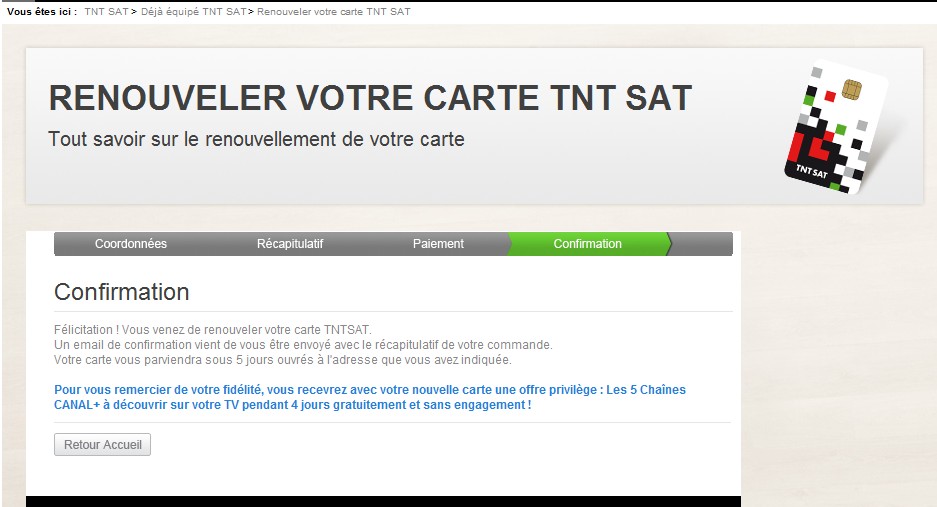The width and height of the screenshot is (937, 507).
Task: Click text Félicitation ! Vous venez de renouveler
Action: [x=213, y=329]
